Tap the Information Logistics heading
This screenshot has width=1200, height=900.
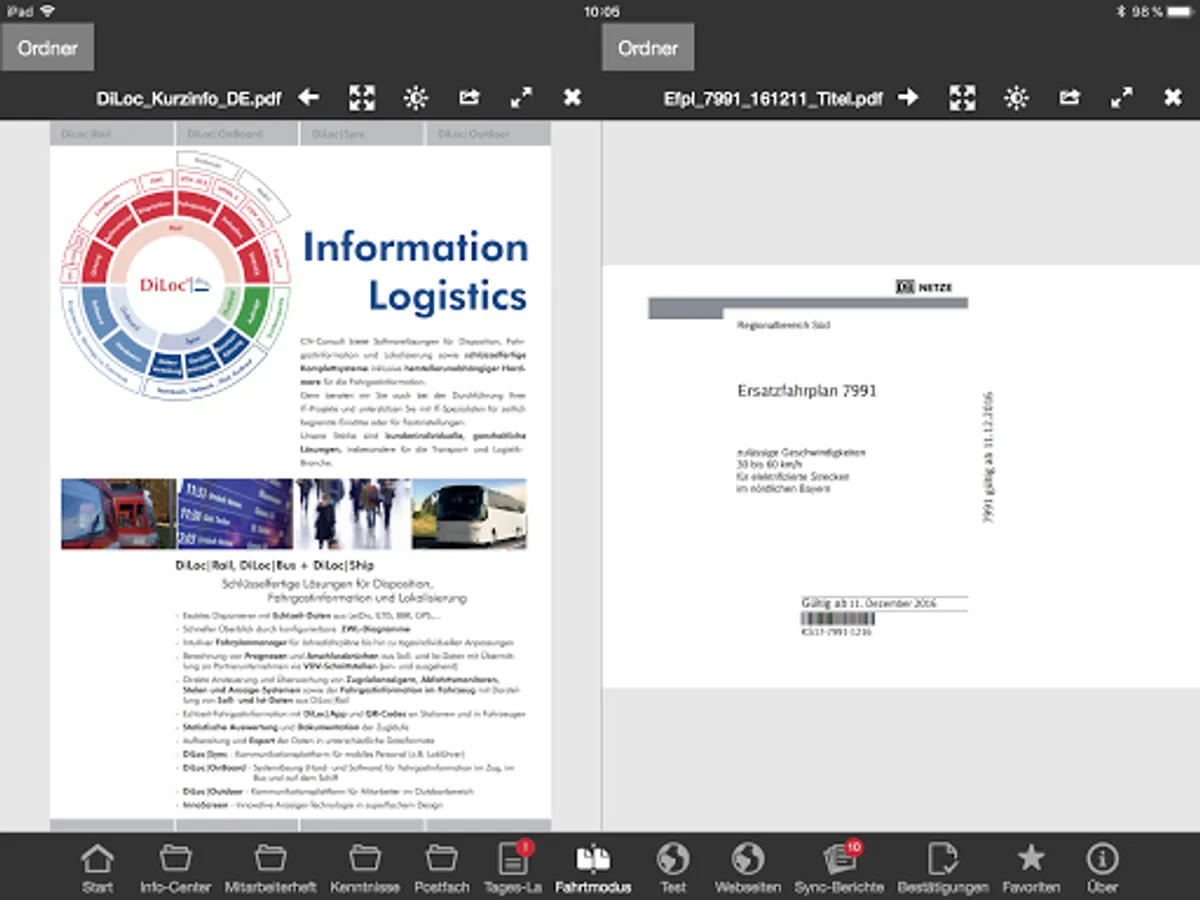(415, 271)
